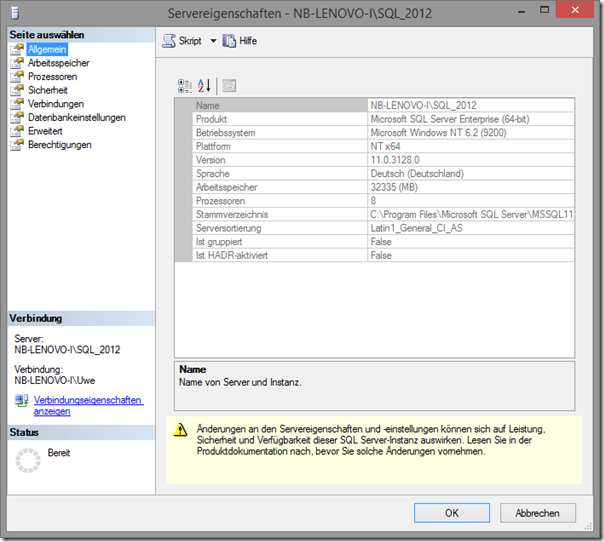This screenshot has width=604, height=542.
Task: Click the Verbindungen page icon
Action: point(17,104)
